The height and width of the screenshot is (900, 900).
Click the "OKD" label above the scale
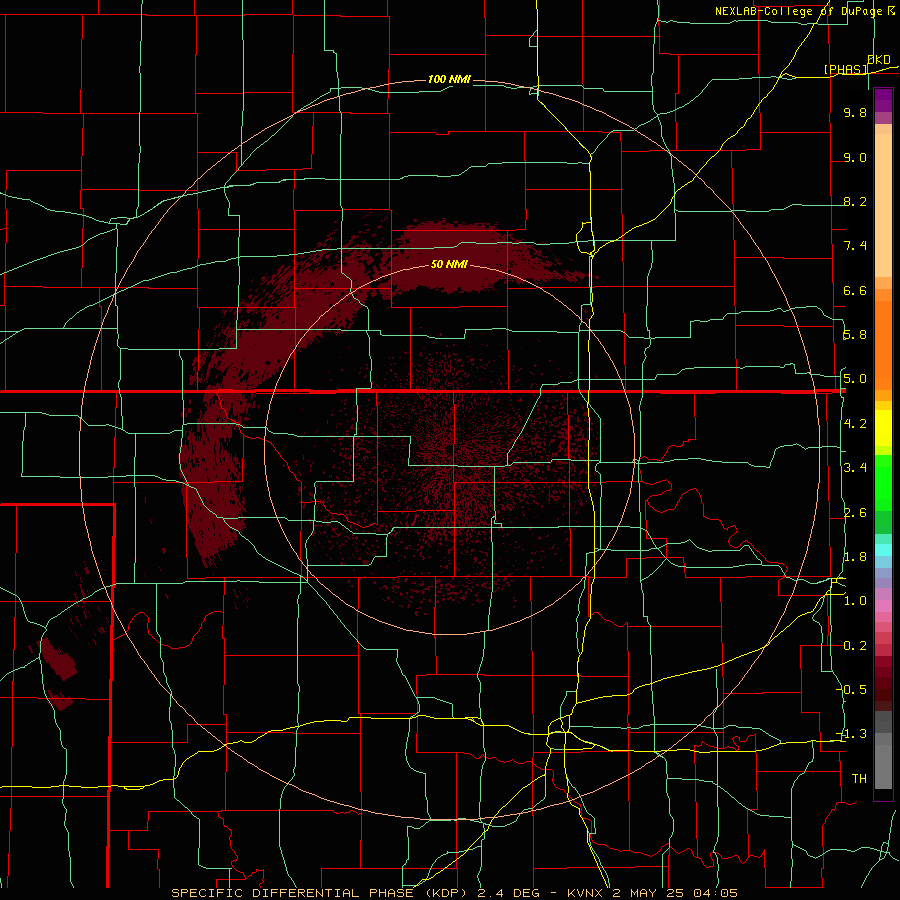(879, 60)
